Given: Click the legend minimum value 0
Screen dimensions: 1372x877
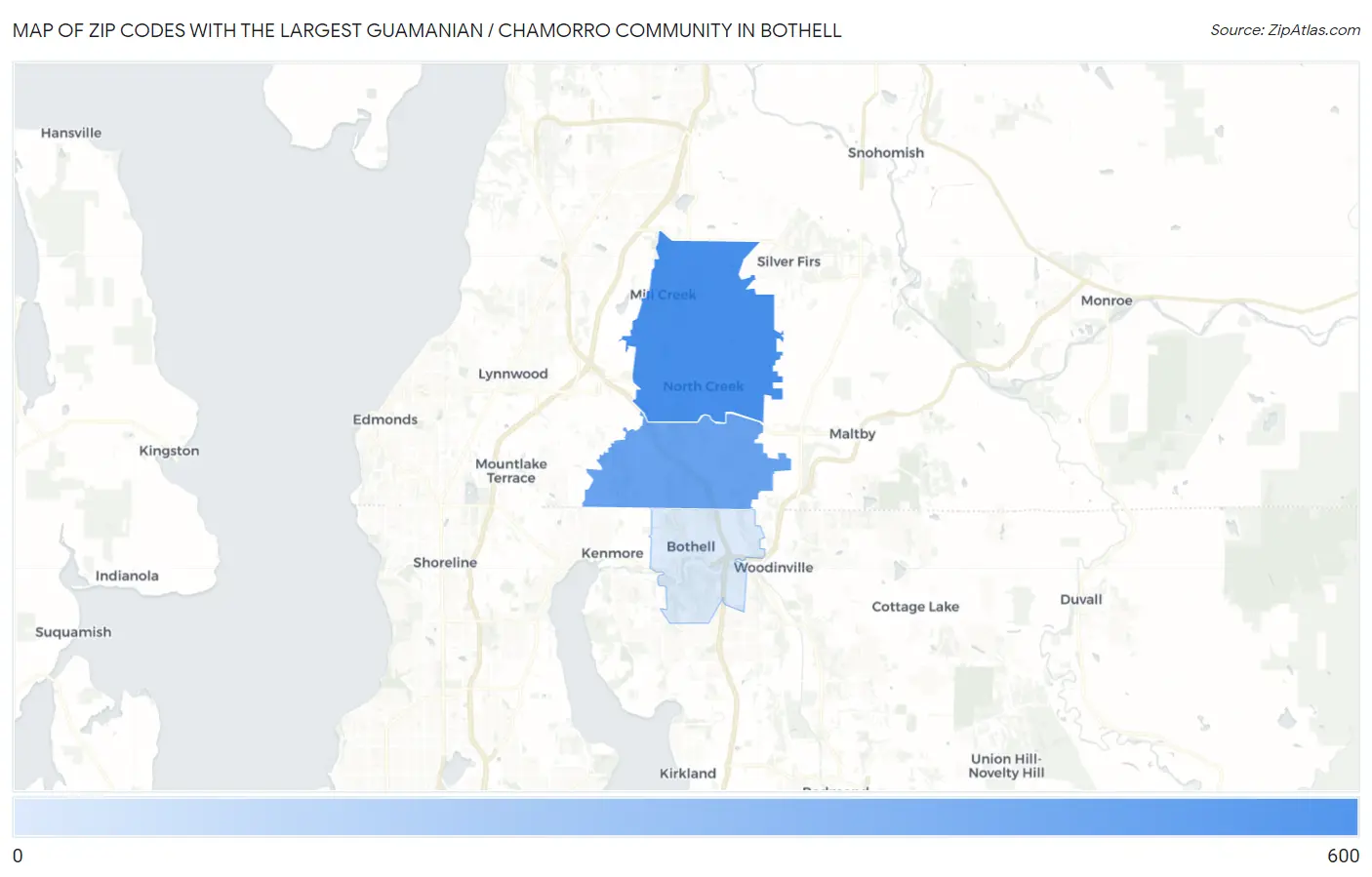Looking at the screenshot, I should (18, 856).
